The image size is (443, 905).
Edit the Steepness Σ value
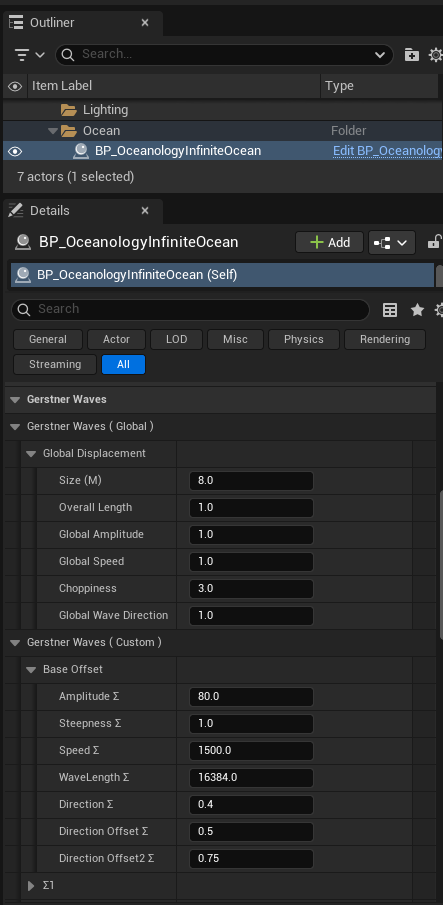pos(251,724)
